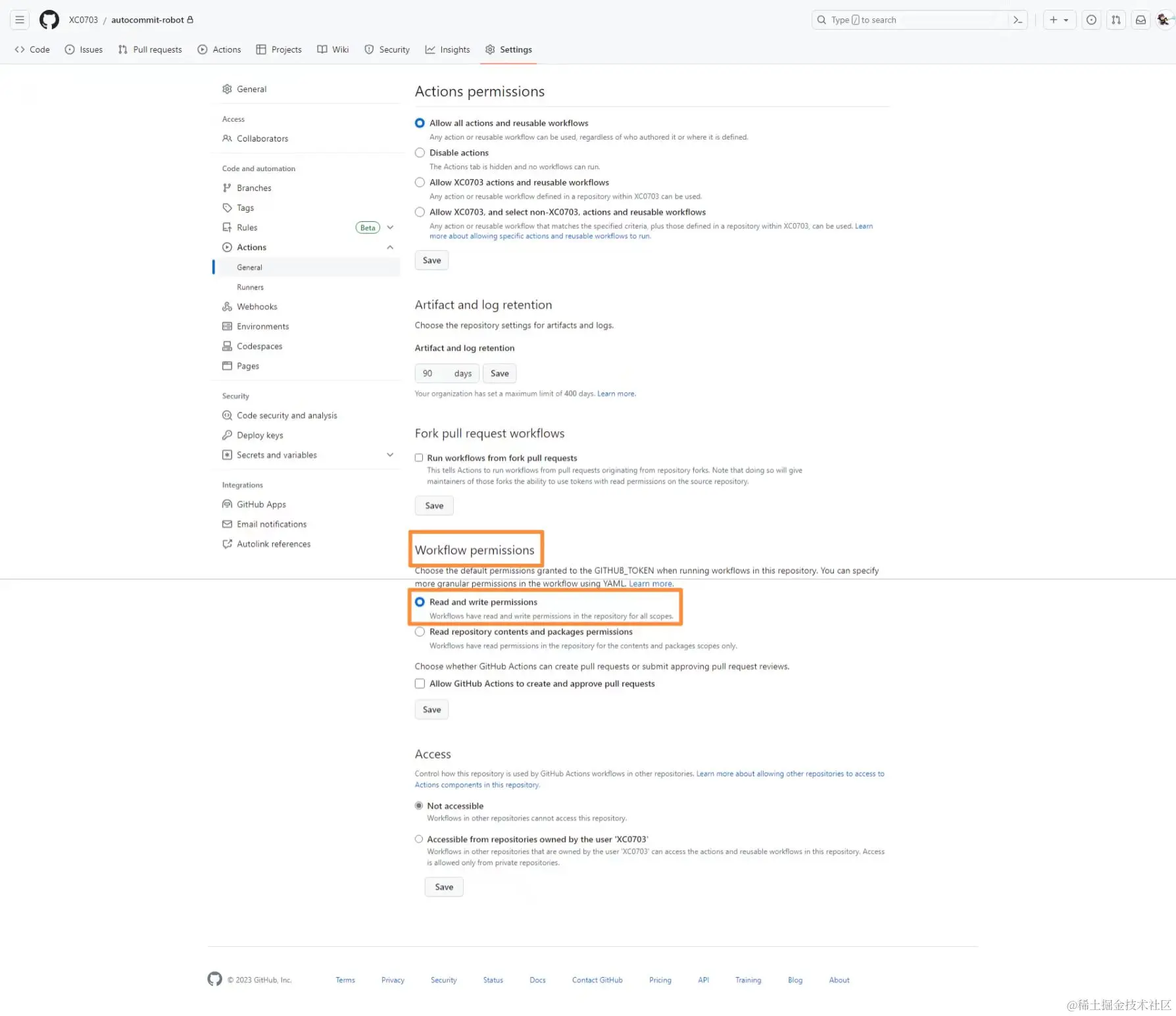Select Accessible from repositories owned by XC0703
The height and width of the screenshot is (1016, 1176).
click(x=419, y=839)
